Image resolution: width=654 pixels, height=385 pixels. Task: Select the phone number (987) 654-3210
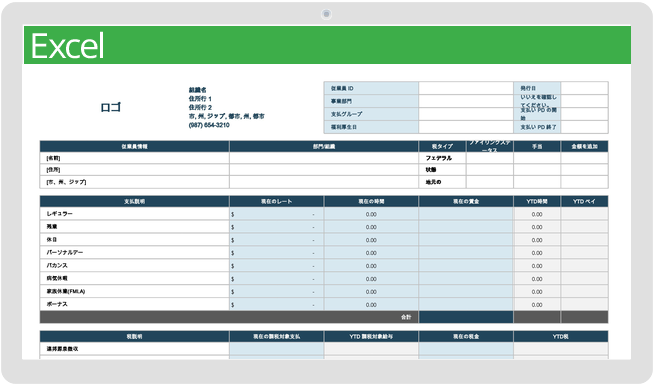[209, 125]
